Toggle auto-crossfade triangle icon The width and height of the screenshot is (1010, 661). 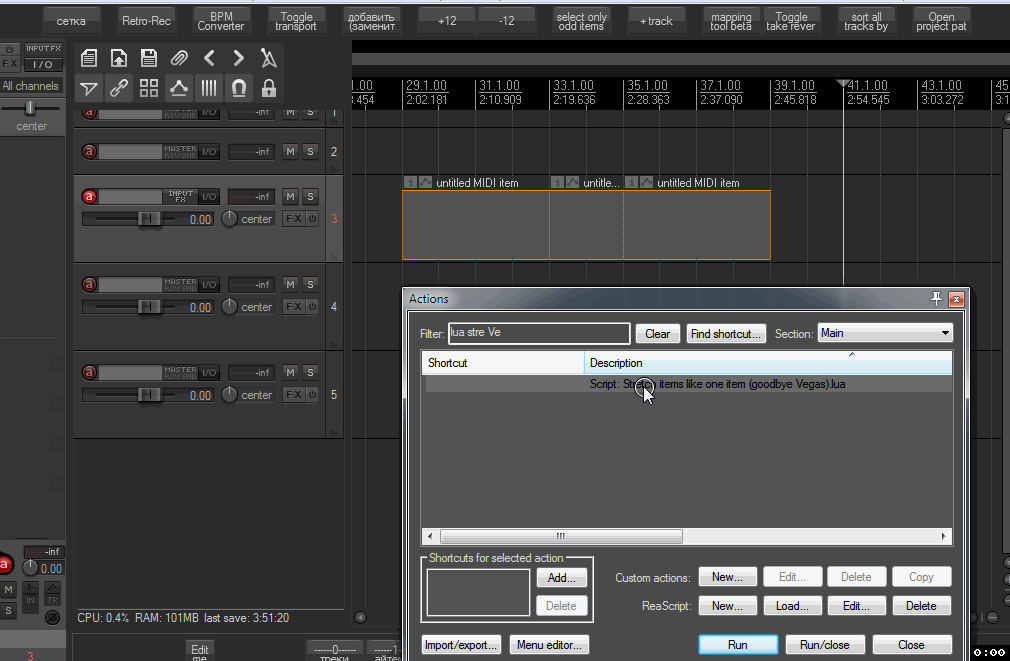pos(89,88)
